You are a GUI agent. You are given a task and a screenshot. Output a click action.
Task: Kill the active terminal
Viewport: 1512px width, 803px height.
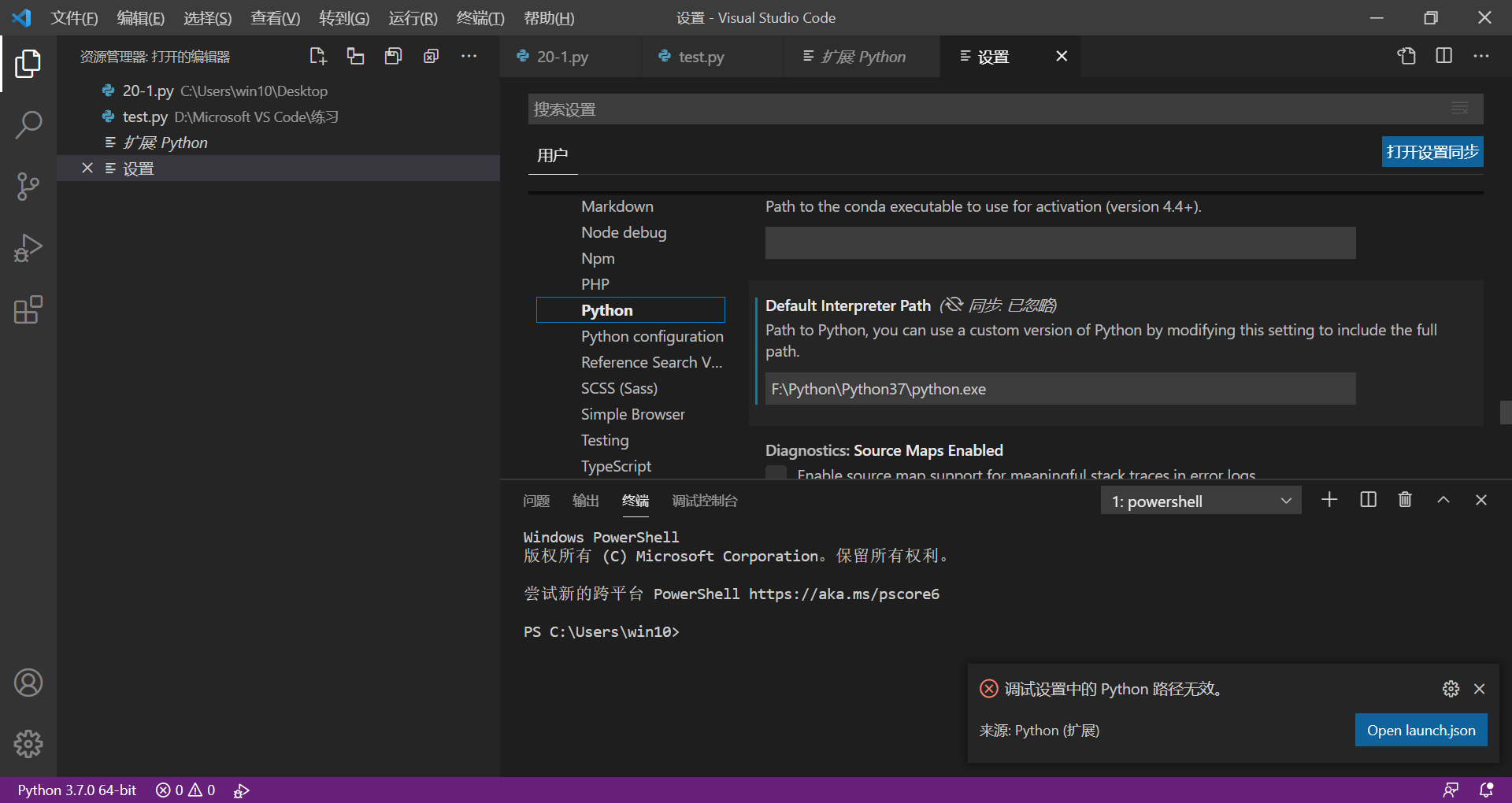(1405, 500)
